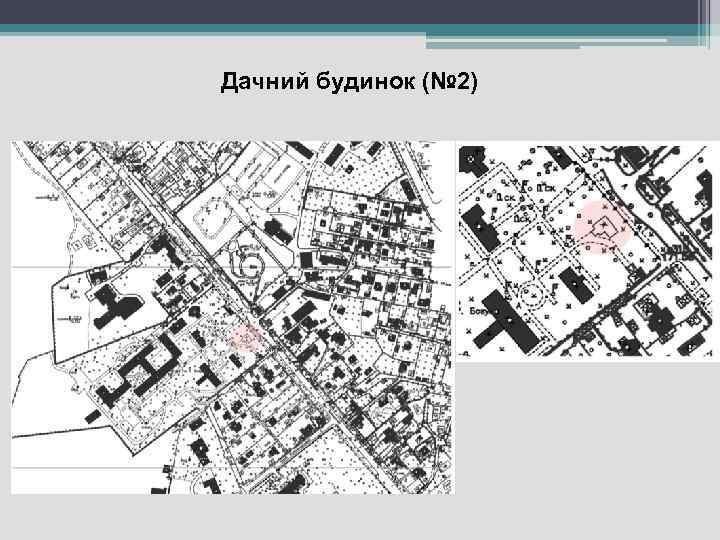Viewport: 720px width, 540px height.
Task: Click the slide title 'Дачний будинок (№2)'
Action: pyautogui.click(x=349, y=82)
